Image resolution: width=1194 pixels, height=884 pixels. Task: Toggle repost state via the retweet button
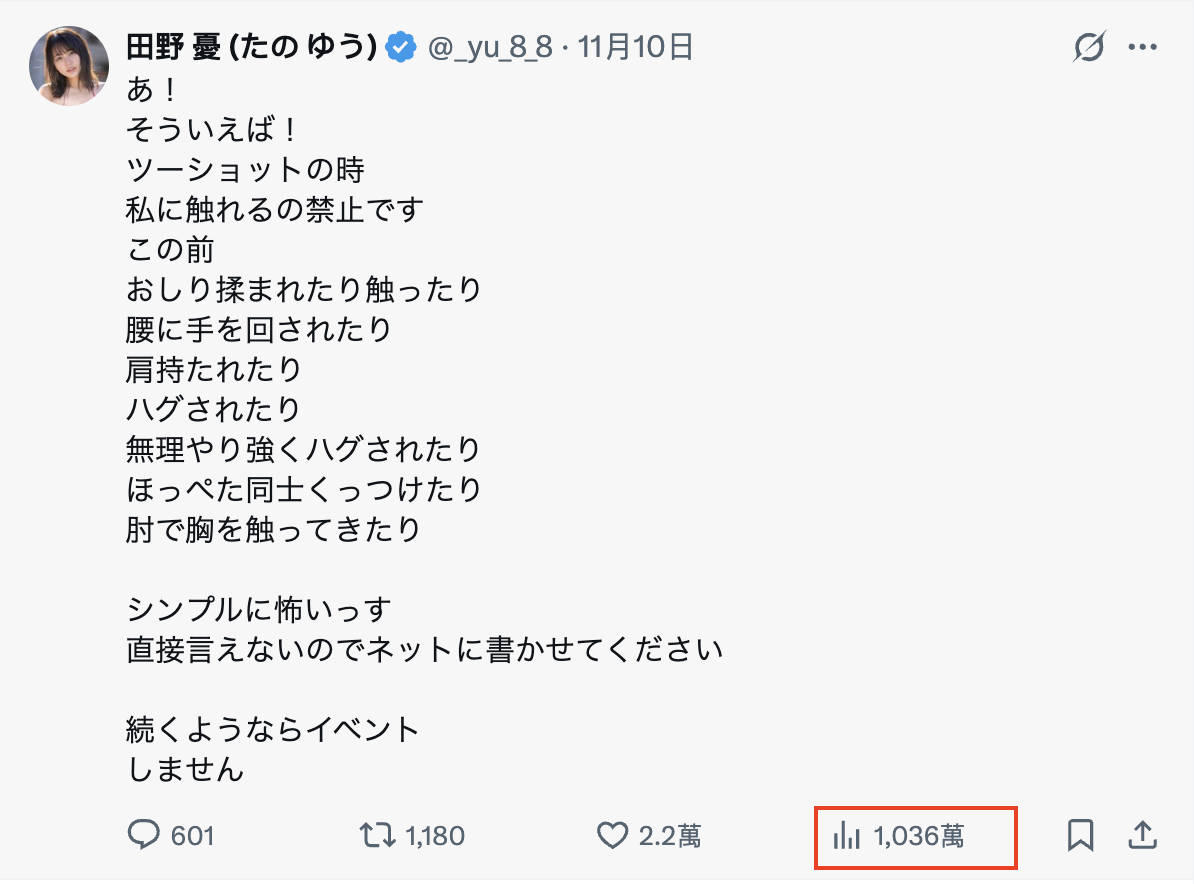pos(379,835)
